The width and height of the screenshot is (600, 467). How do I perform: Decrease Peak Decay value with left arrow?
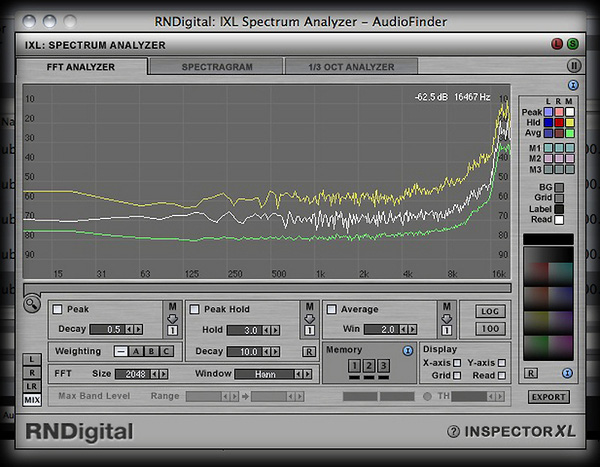pos(130,329)
